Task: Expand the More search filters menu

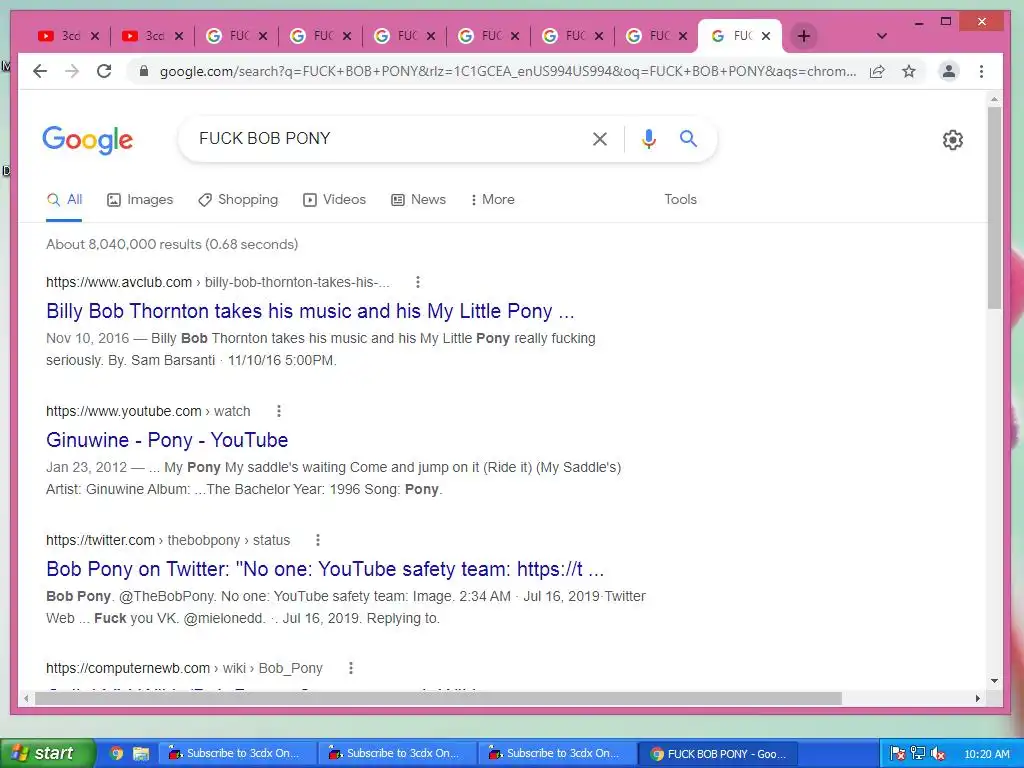Action: pos(492,199)
